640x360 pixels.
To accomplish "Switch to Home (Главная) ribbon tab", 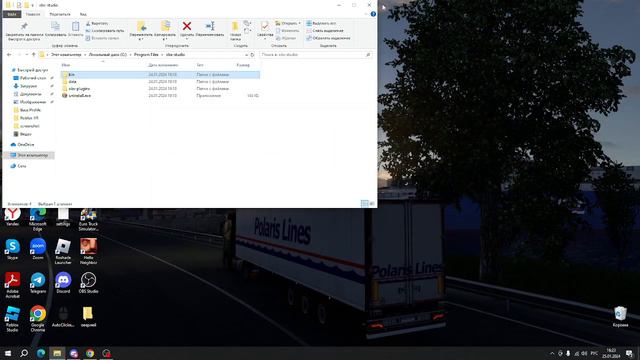I will (33, 14).
